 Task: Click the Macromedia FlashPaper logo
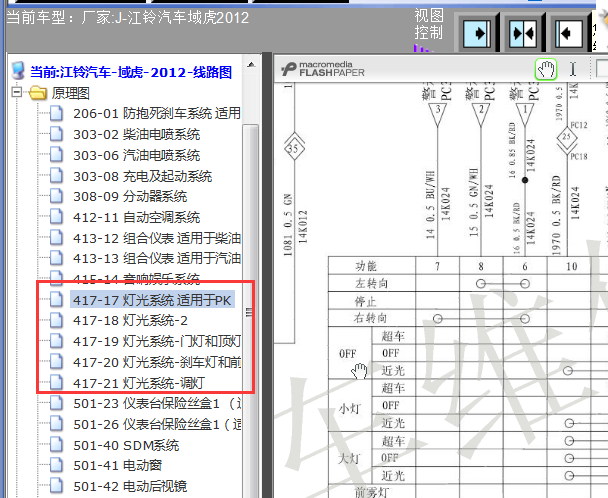(323, 69)
